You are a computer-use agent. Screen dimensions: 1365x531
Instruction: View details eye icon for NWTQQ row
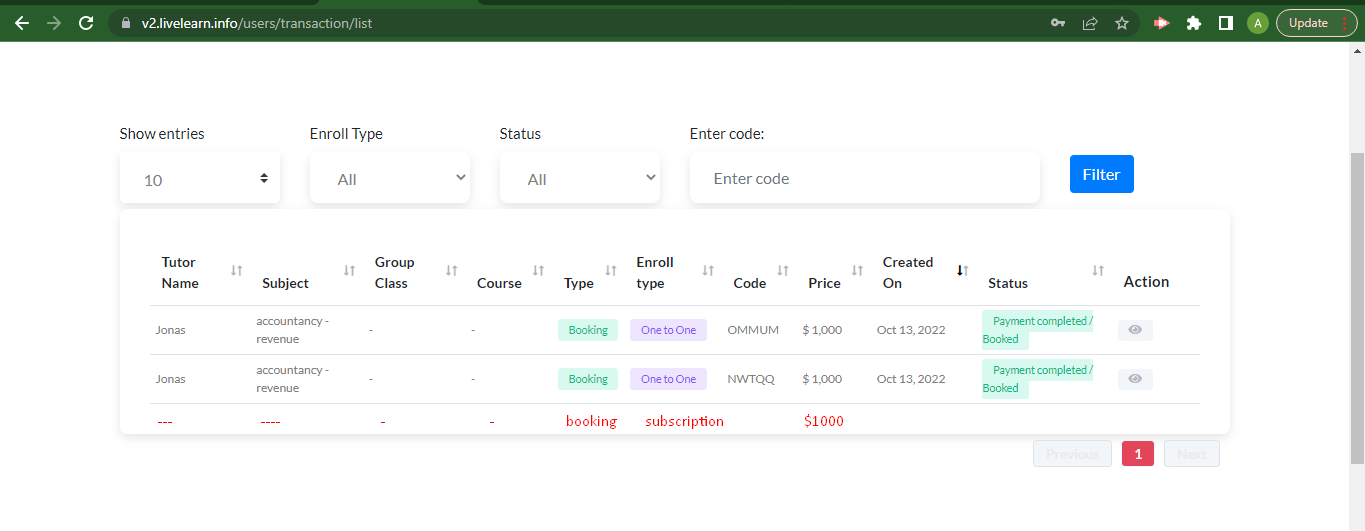coord(1135,379)
